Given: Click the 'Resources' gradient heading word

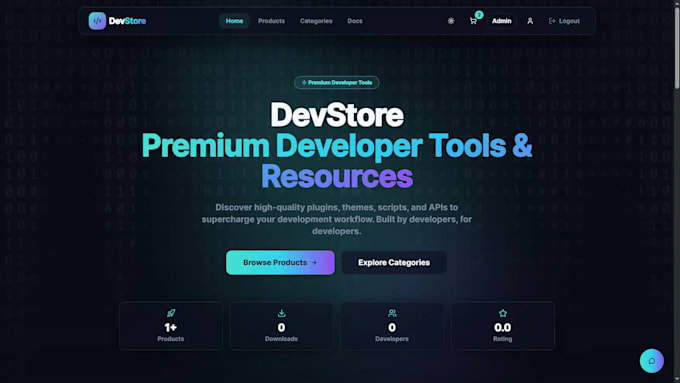Looking at the screenshot, I should (x=337, y=177).
